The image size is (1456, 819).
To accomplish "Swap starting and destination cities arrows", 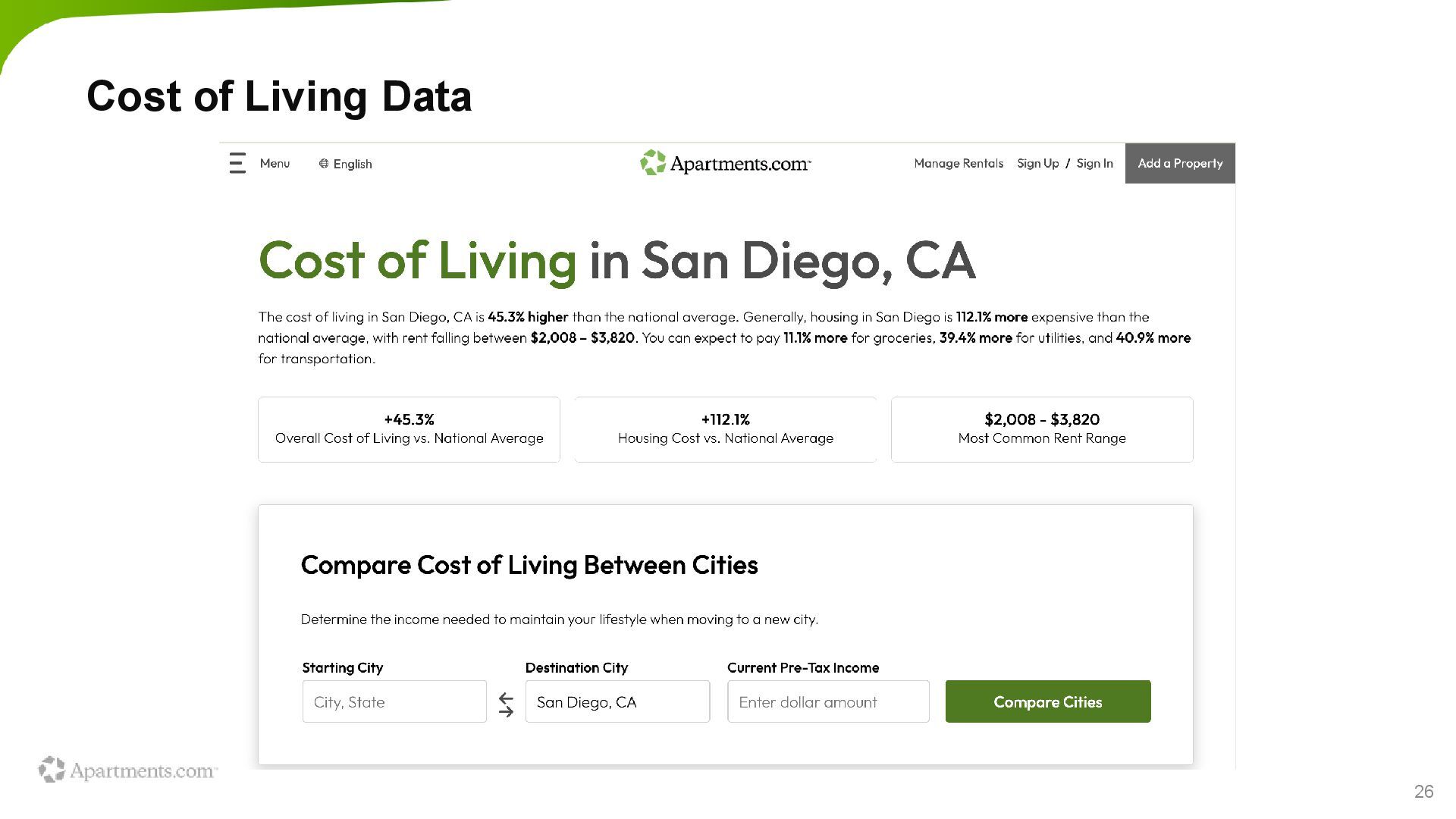I will (506, 704).
